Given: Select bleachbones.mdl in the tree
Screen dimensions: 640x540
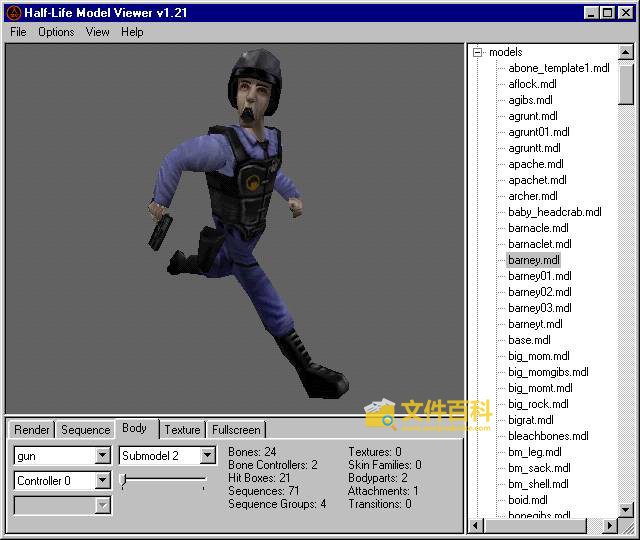Looking at the screenshot, I should pyautogui.click(x=548, y=436).
